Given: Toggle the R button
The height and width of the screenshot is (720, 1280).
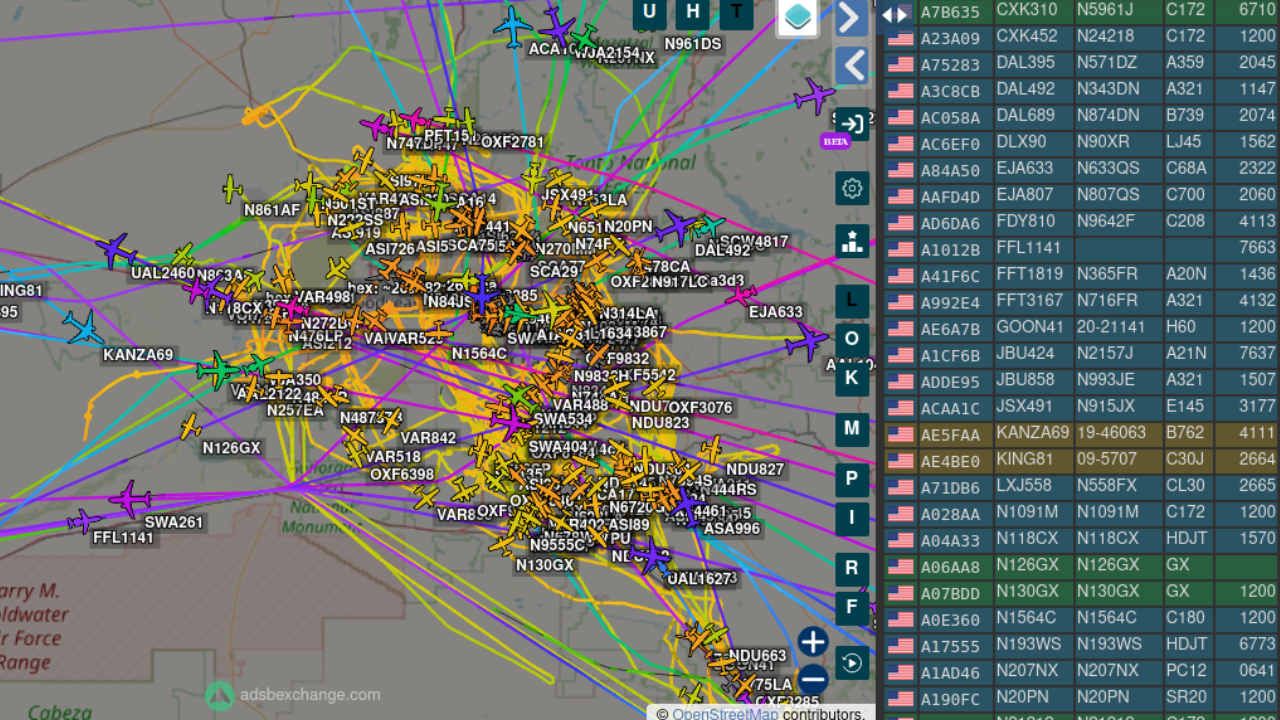Looking at the screenshot, I should click(x=852, y=568).
